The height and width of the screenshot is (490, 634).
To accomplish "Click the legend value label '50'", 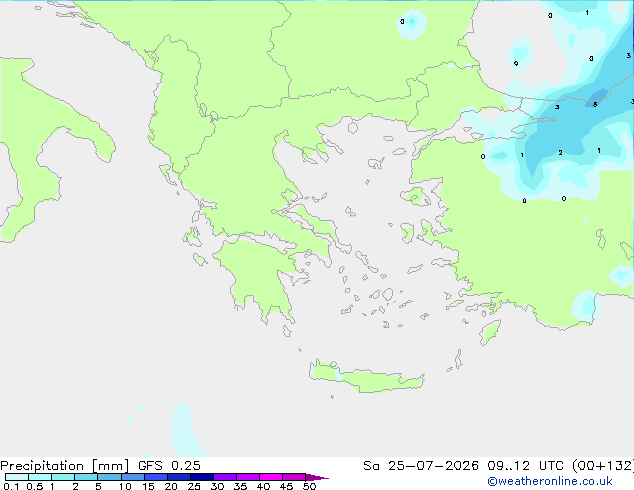I will tap(309, 486).
